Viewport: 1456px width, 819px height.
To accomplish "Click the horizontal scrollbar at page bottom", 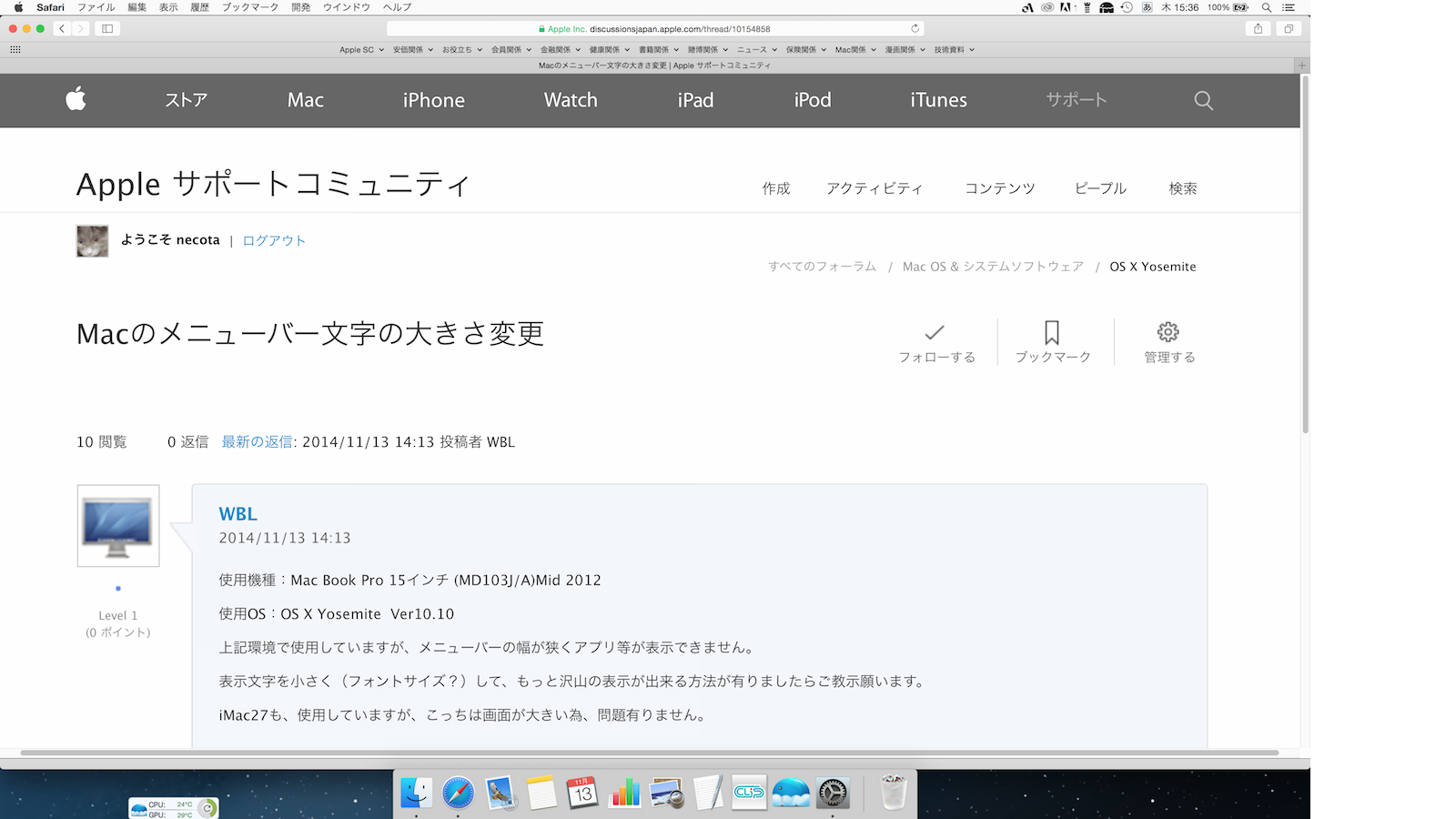I will coord(650,753).
